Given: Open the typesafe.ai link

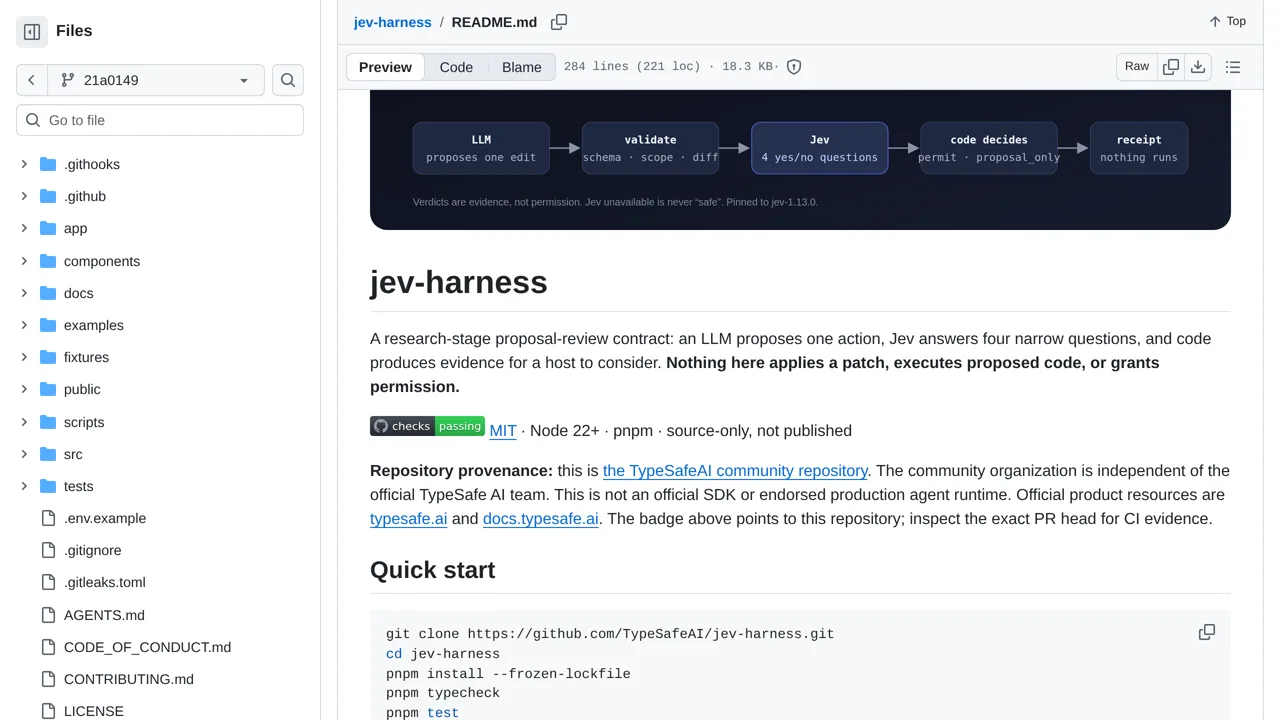Looking at the screenshot, I should click(x=408, y=519).
